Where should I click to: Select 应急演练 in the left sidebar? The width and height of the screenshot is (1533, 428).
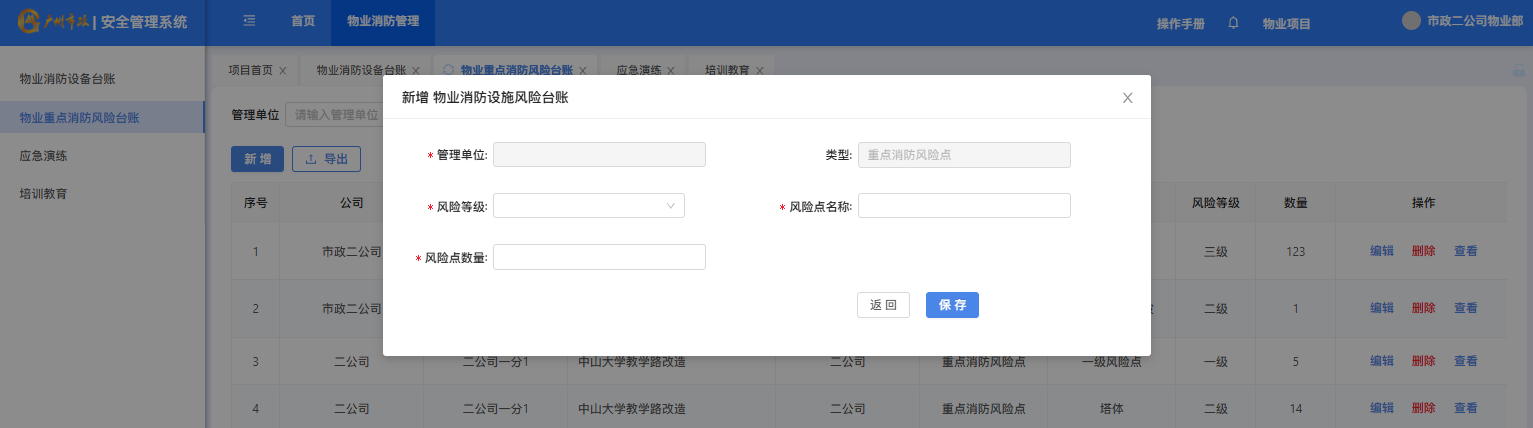point(43,156)
